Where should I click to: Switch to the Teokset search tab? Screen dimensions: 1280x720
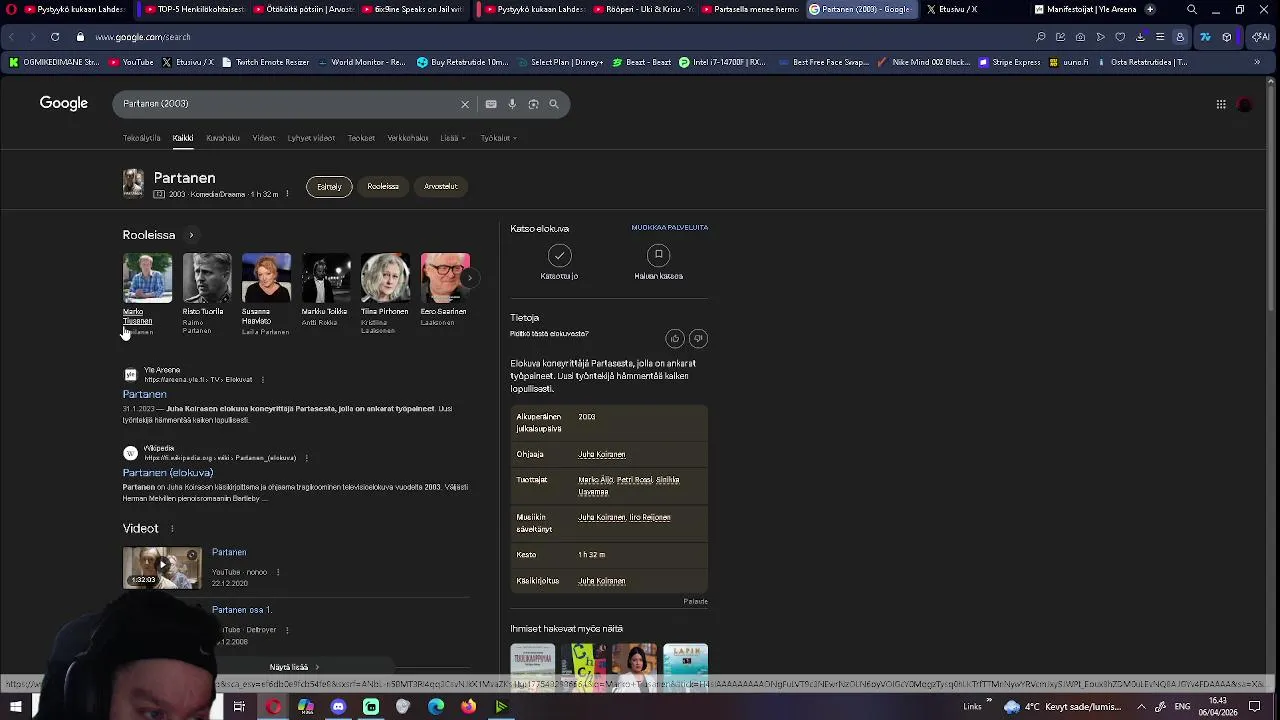(361, 138)
